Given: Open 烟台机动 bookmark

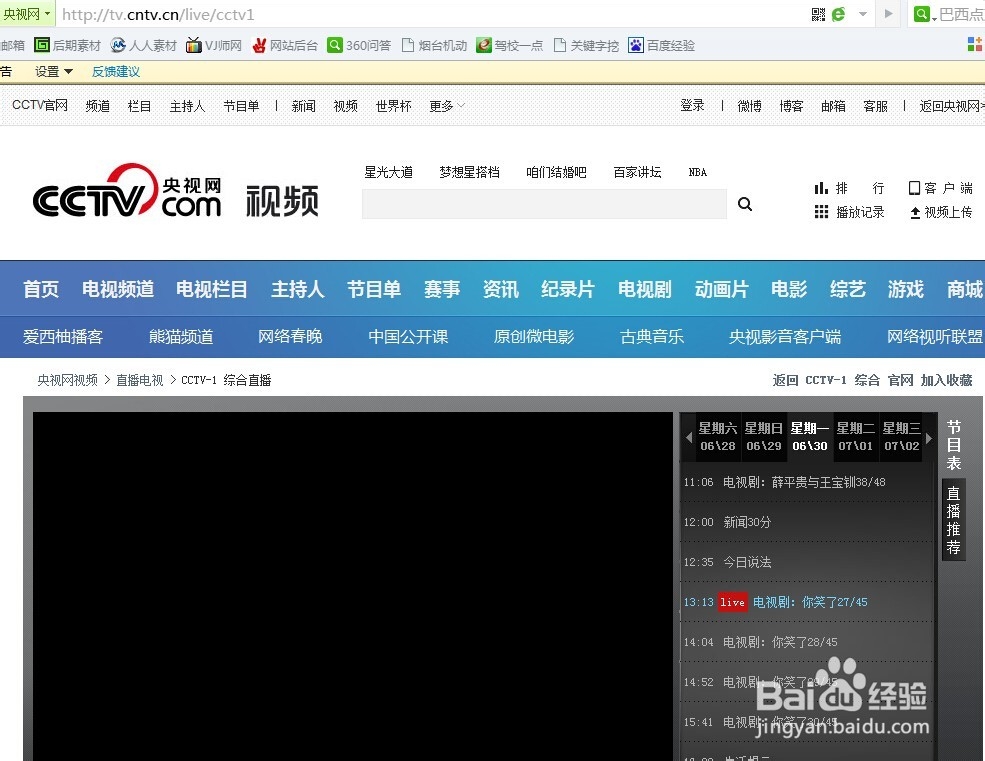Looking at the screenshot, I should click(x=434, y=45).
